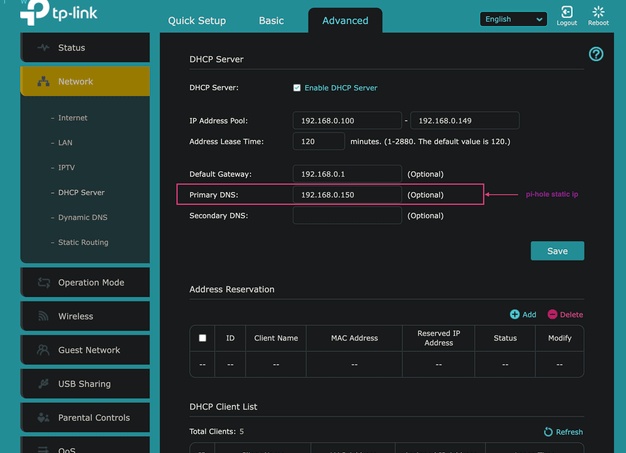Click the Modify column header
Image resolution: width=626 pixels, height=453 pixels.
pyautogui.click(x=559, y=338)
